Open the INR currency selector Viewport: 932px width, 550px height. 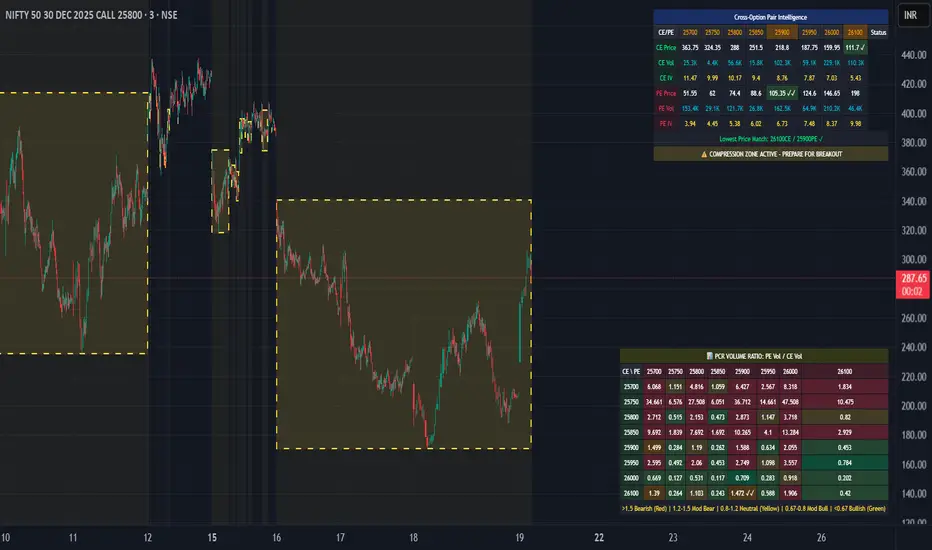tap(910, 15)
